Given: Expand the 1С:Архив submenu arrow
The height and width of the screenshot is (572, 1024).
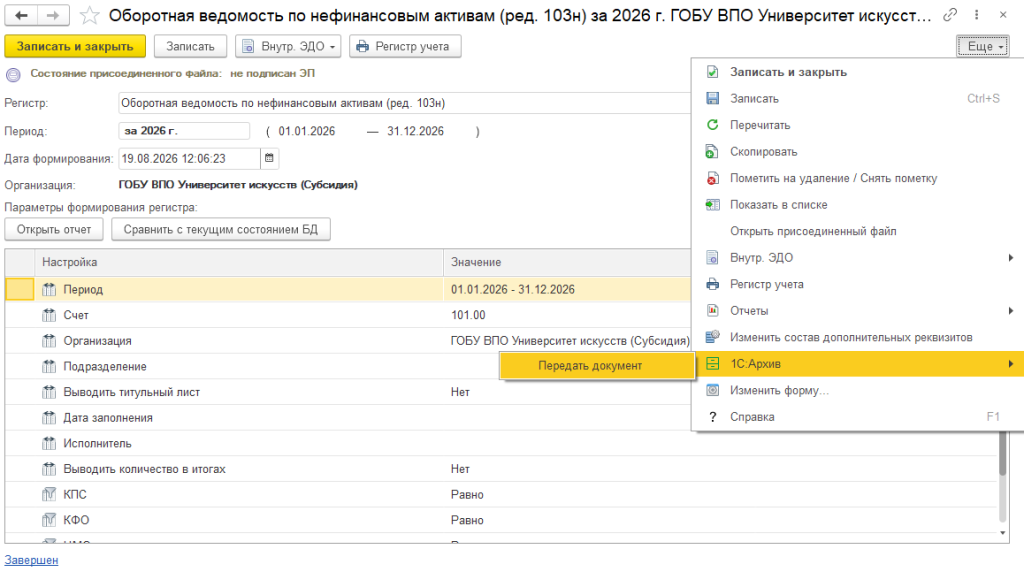Looking at the screenshot, I should tap(1010, 364).
